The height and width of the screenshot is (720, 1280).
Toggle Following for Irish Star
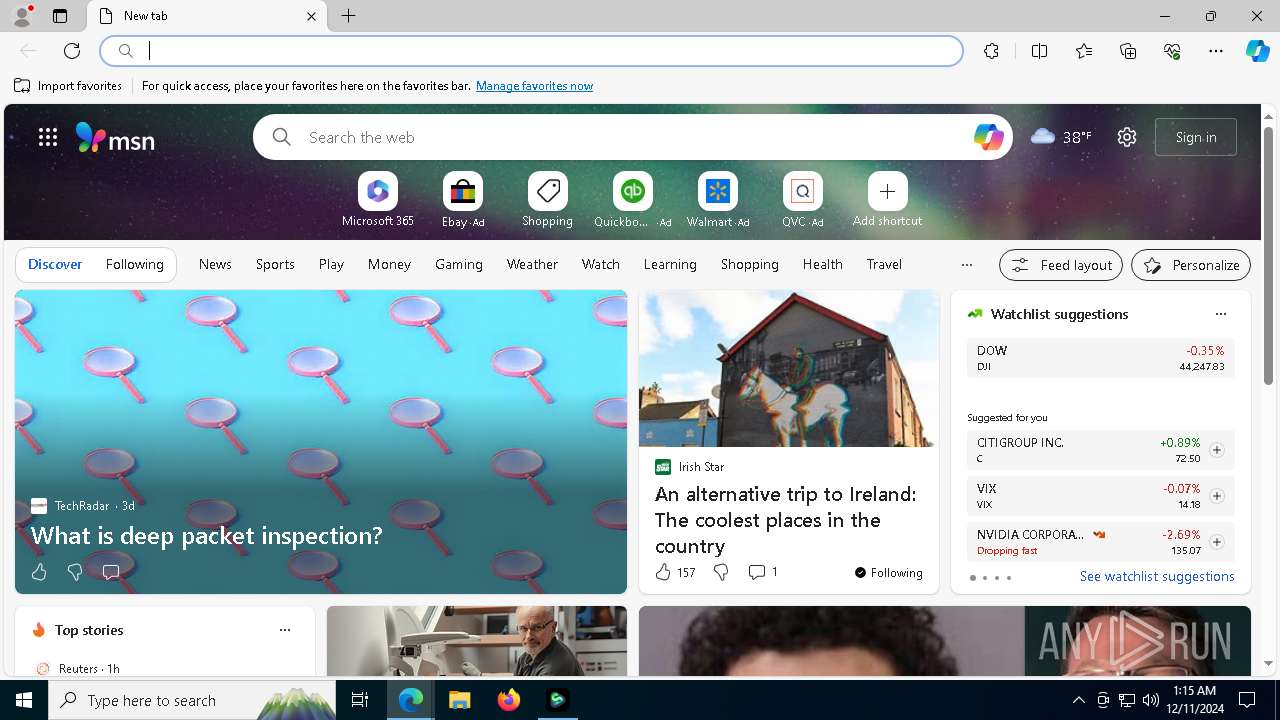tap(888, 573)
